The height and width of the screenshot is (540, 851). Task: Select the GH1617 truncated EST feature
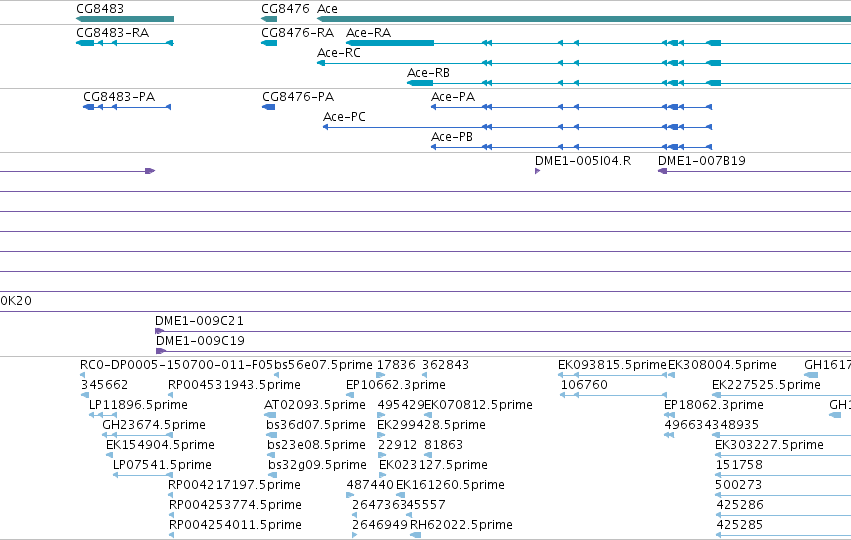(x=811, y=375)
